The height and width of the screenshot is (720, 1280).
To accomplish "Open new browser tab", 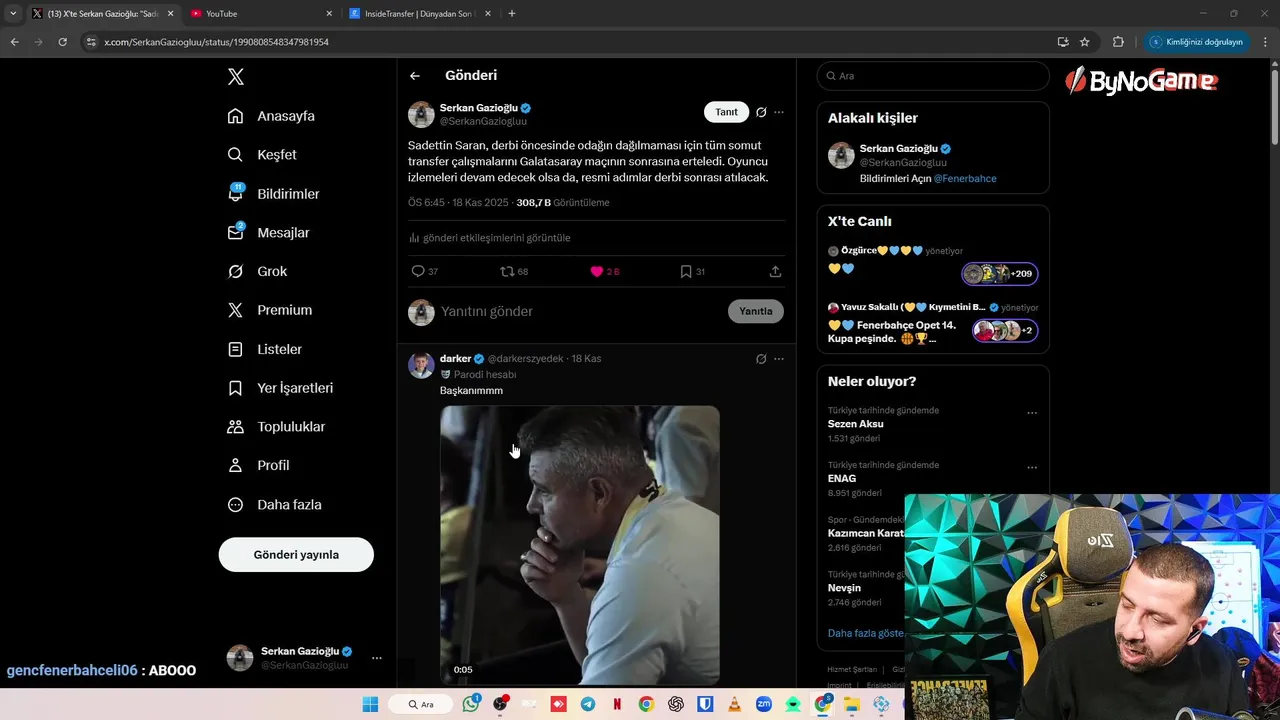I will point(512,14).
